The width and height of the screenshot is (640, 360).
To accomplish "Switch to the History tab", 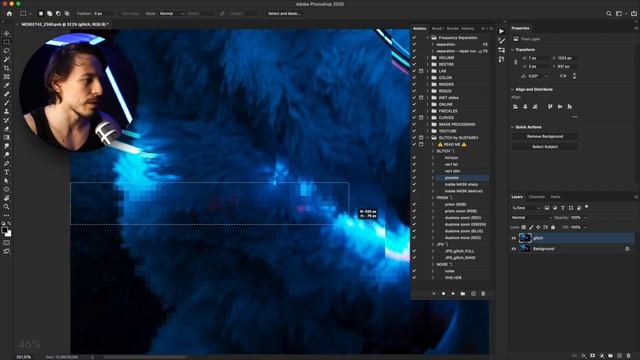I will [x=468, y=29].
